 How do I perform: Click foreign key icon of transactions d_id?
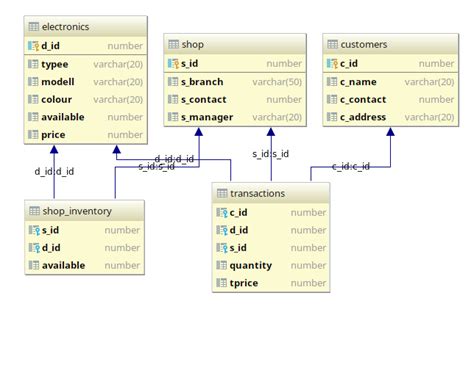click(222, 230)
